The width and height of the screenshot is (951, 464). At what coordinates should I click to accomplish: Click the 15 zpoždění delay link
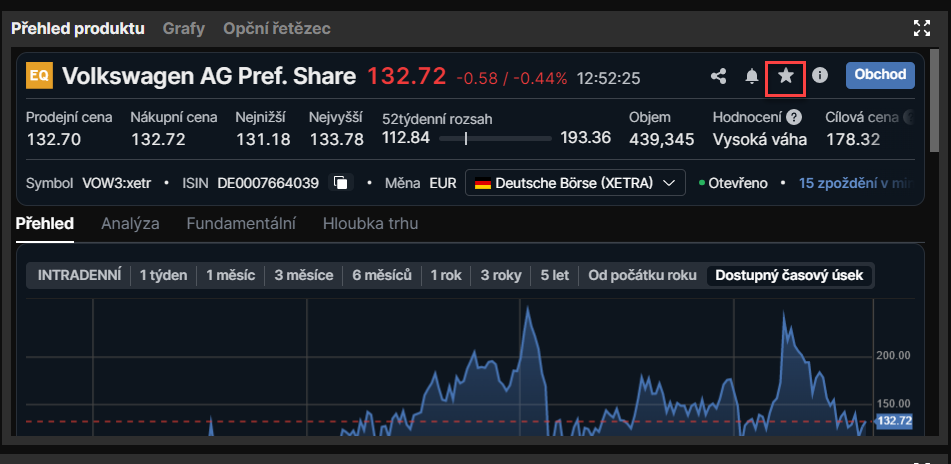855,183
